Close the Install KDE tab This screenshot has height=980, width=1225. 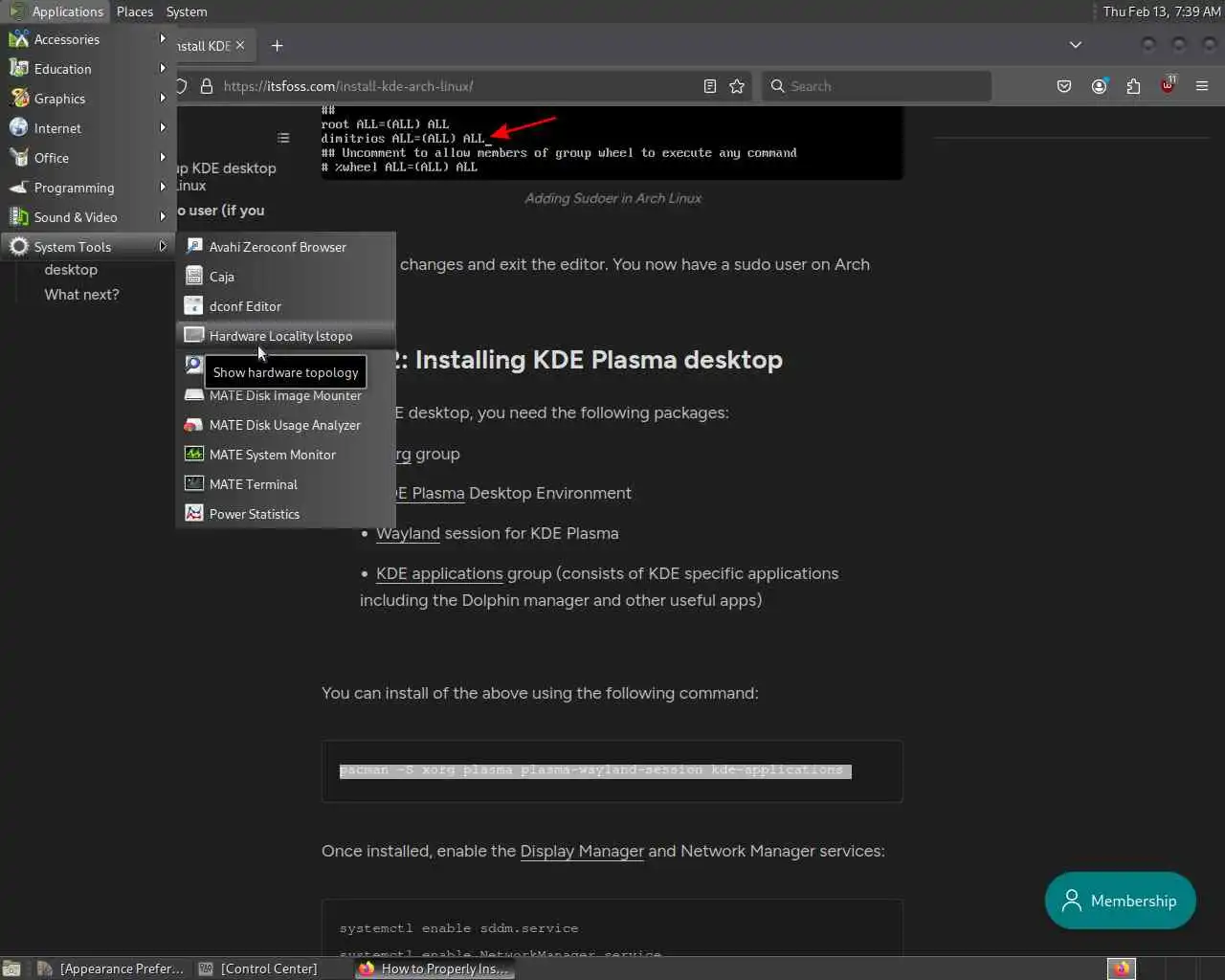[240, 45]
